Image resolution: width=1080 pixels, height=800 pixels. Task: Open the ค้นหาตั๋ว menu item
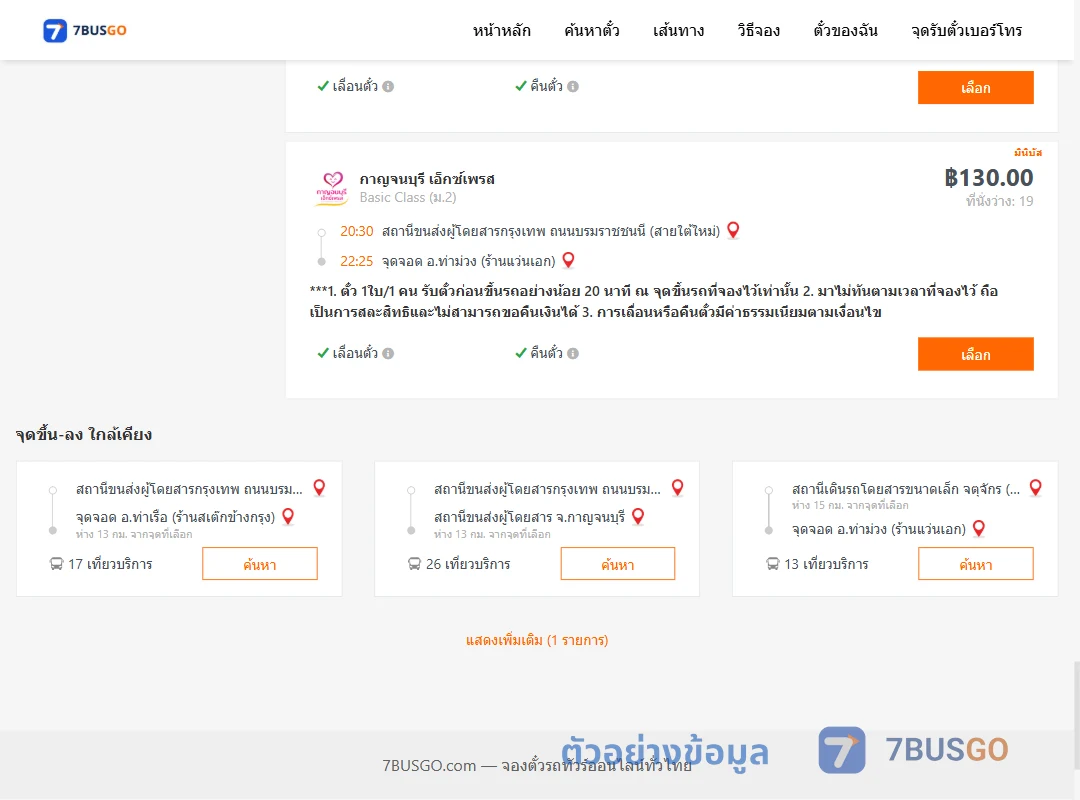(592, 30)
